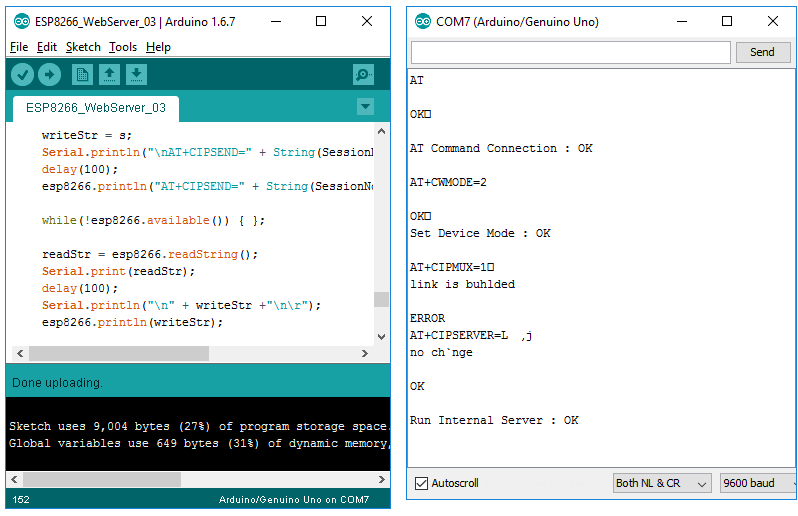The height and width of the screenshot is (516, 798).
Task: Maximize the COM7 serial monitor window
Action: (x=727, y=21)
